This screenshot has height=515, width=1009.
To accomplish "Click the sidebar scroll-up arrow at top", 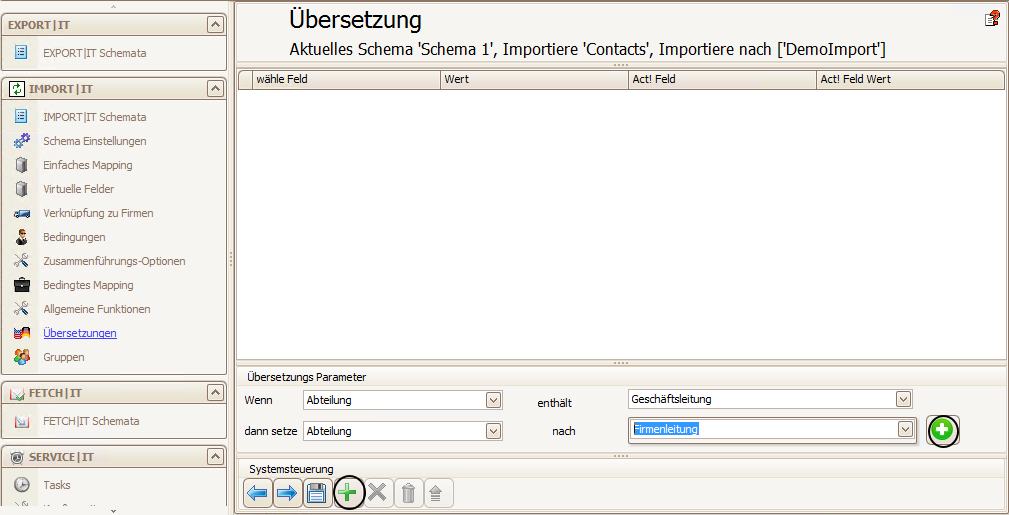I will [113, 7].
